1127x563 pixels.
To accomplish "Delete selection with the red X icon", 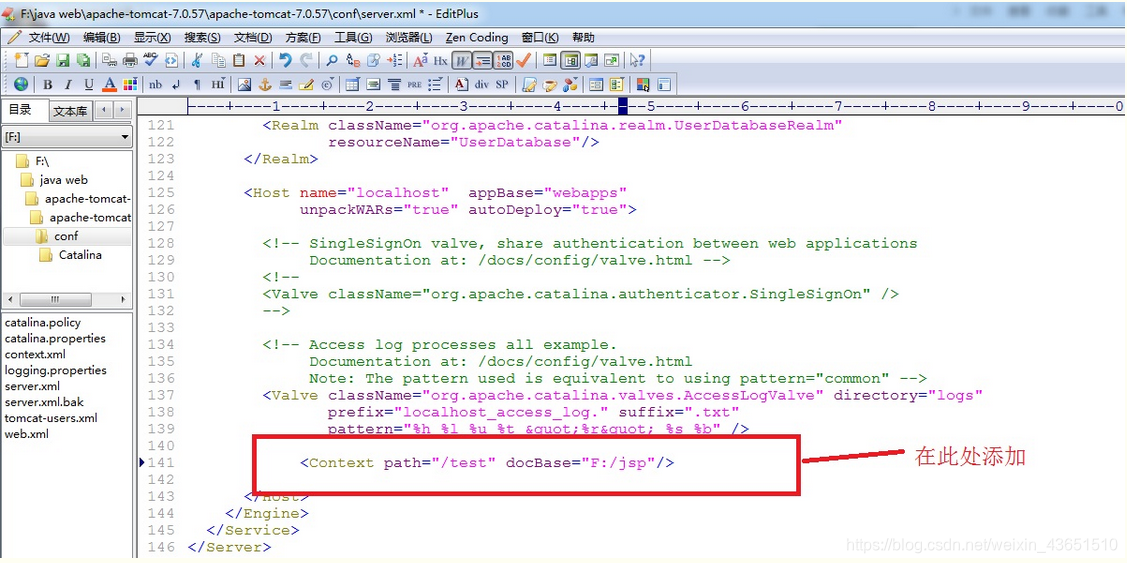I will [x=259, y=60].
